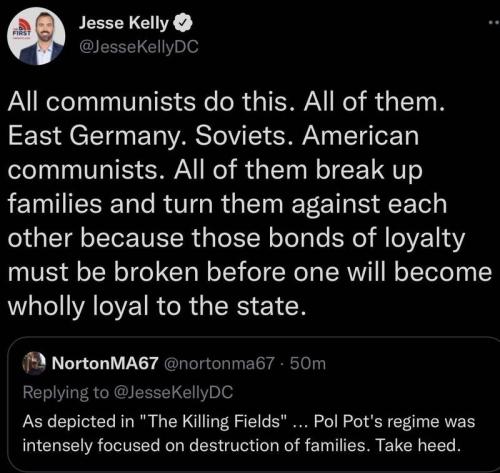Click the "East Germany. Soviets. American" line
The height and width of the screenshot is (473, 500).
[213, 136]
